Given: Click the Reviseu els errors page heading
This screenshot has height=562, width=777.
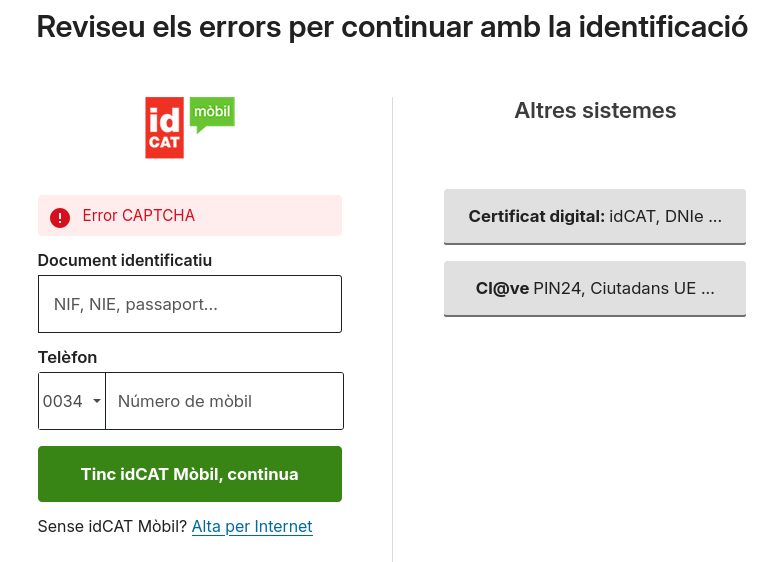Looking at the screenshot, I should click(x=391, y=27).
